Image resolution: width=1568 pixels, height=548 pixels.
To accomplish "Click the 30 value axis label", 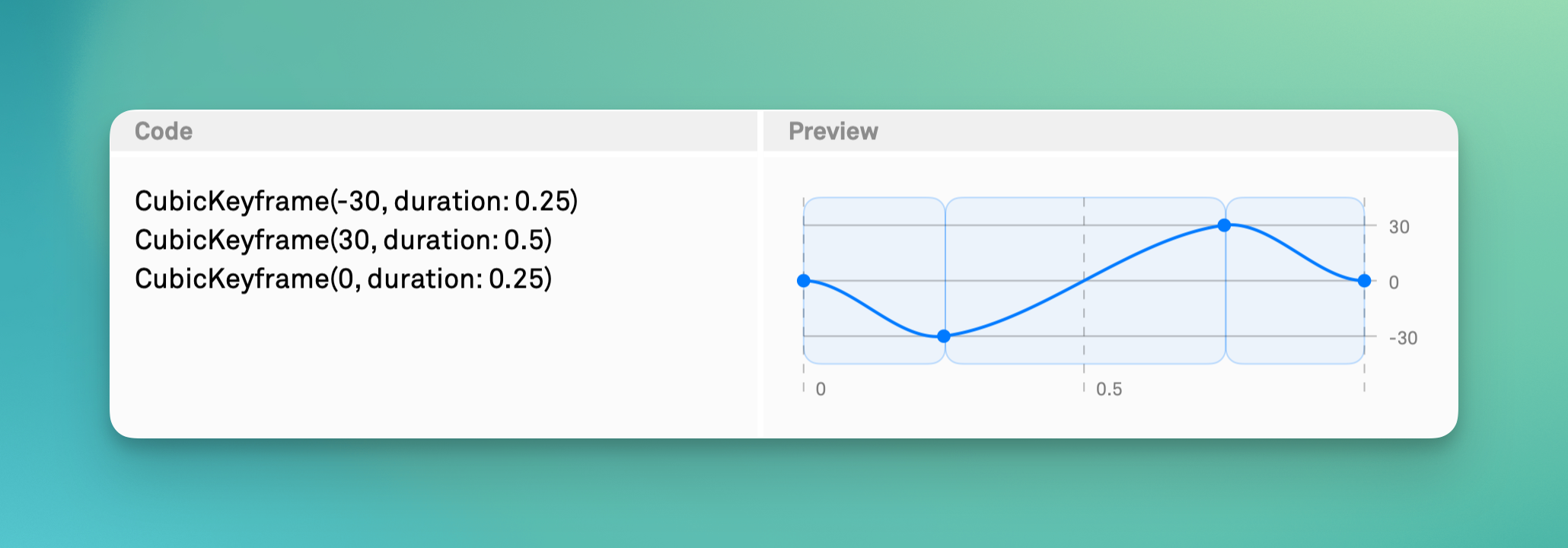I will [1398, 227].
